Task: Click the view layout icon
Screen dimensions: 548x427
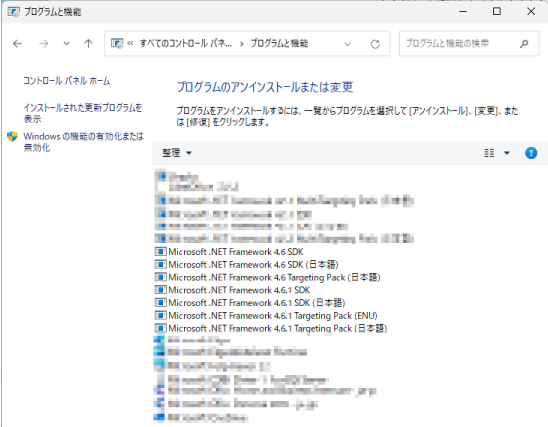Action: 489,153
